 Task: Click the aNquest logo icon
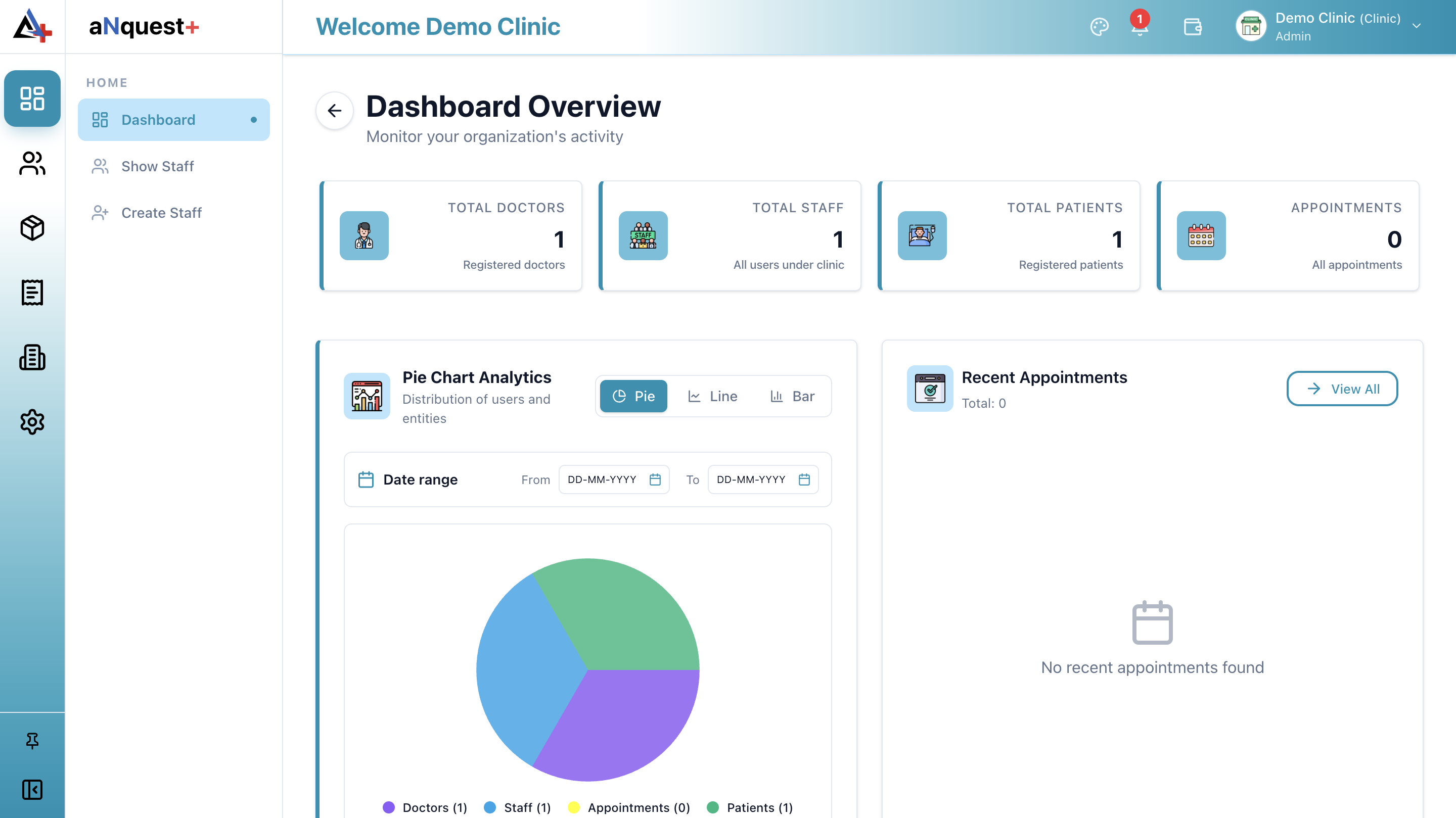tap(32, 25)
